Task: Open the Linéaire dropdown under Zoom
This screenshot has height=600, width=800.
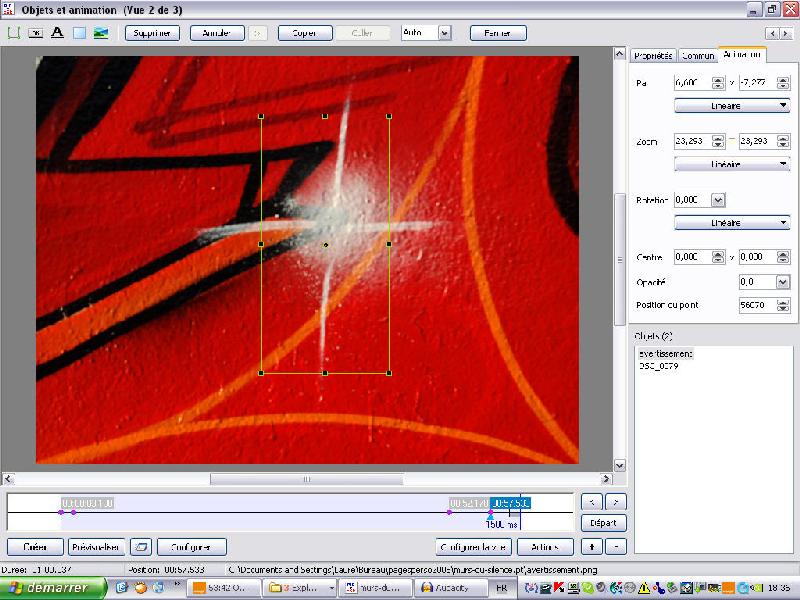Action: (732, 164)
